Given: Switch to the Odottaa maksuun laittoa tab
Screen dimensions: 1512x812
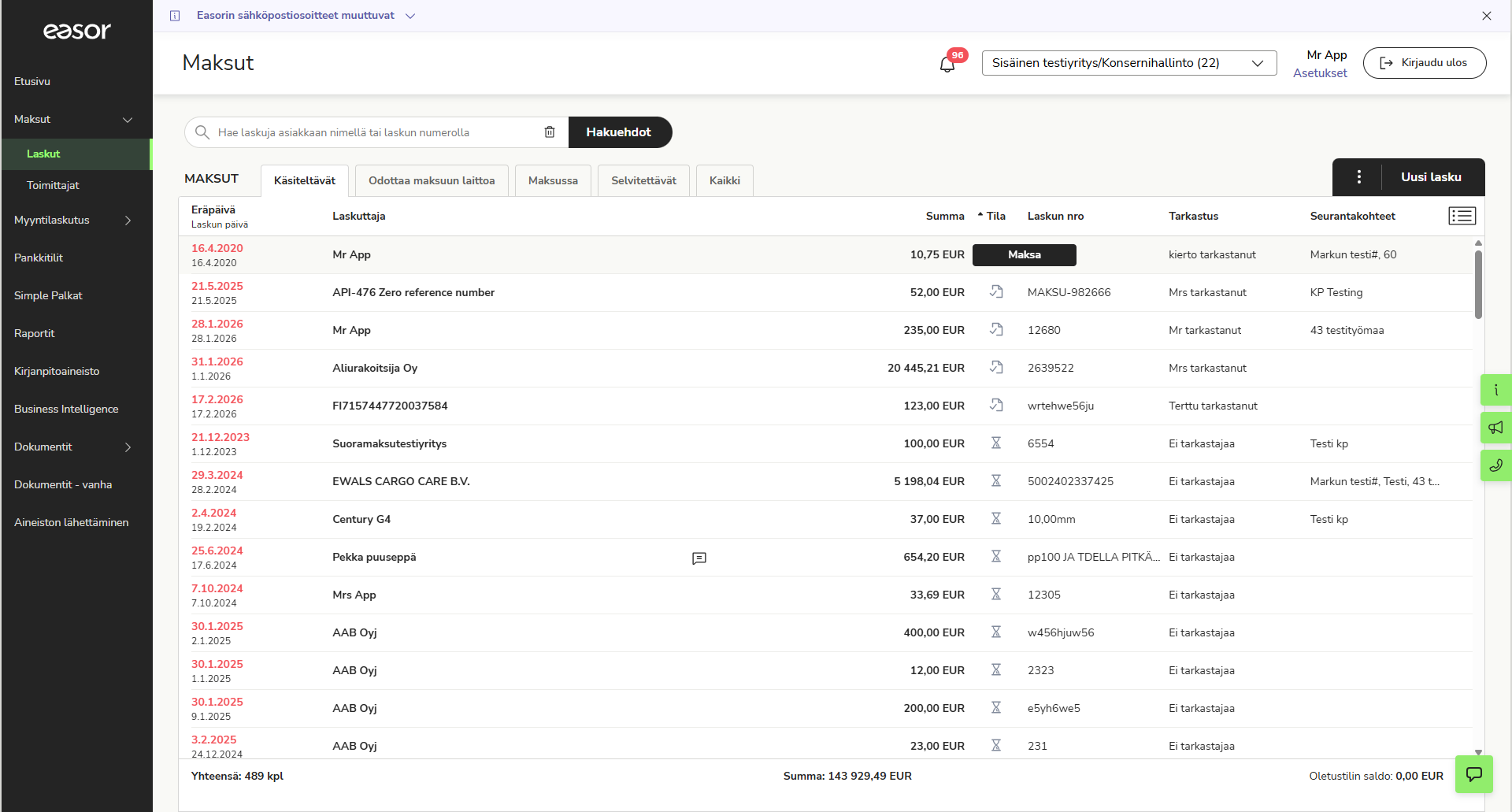Looking at the screenshot, I should [432, 180].
